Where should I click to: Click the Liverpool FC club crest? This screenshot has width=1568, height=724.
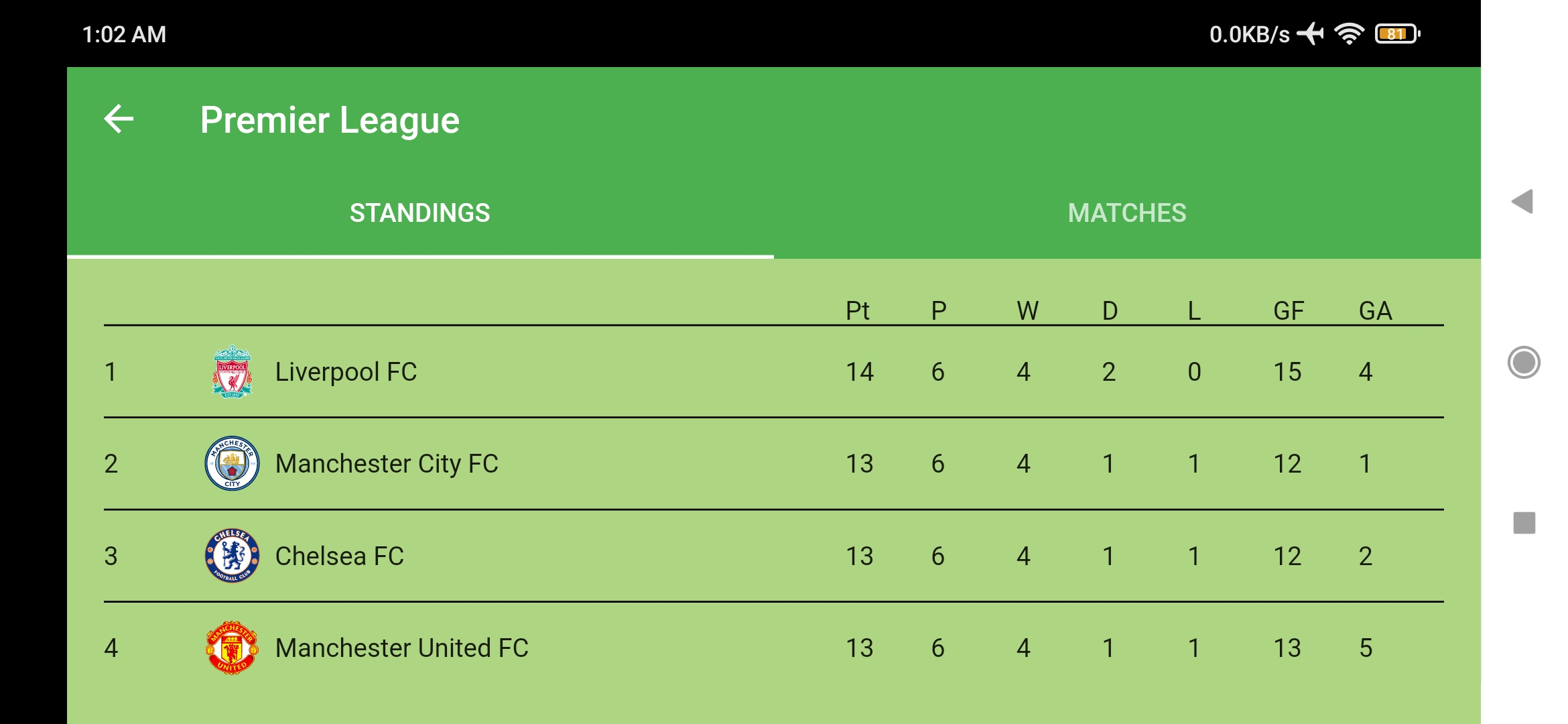click(x=231, y=372)
